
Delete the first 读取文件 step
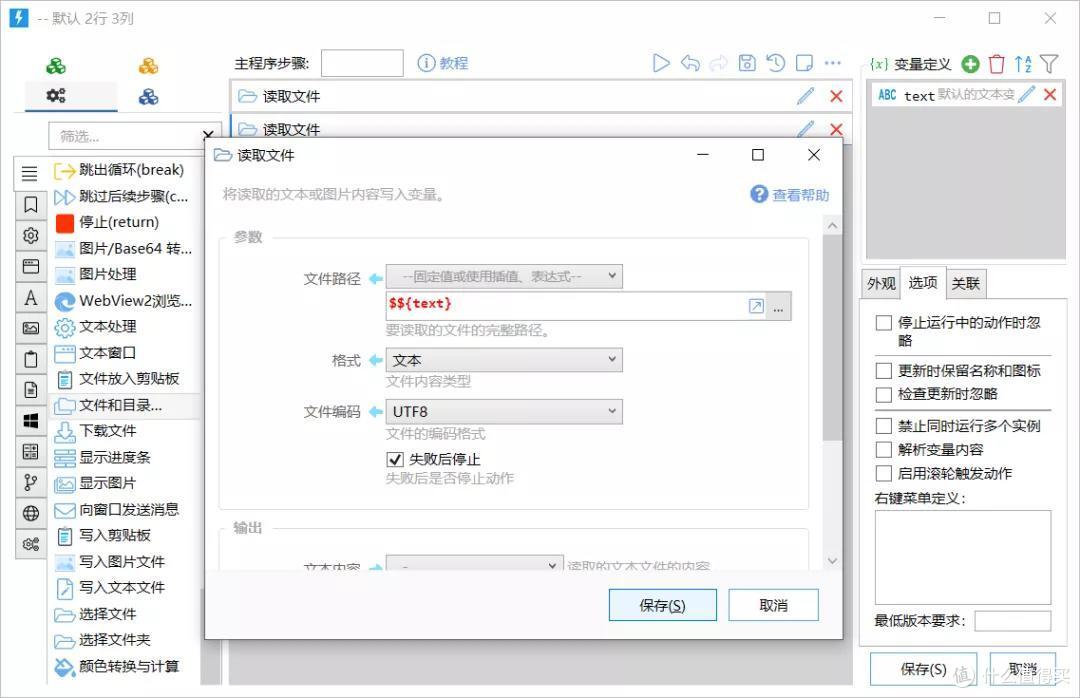click(x=836, y=96)
